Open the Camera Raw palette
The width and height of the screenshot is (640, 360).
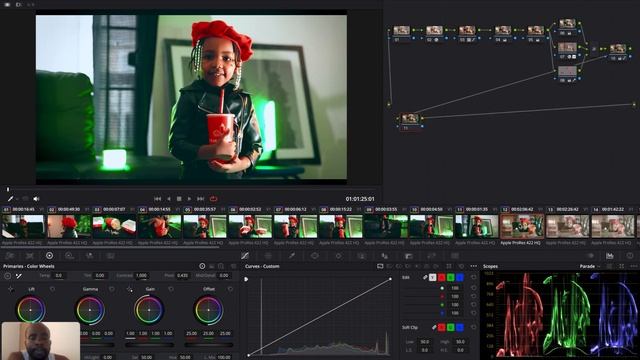point(10,256)
